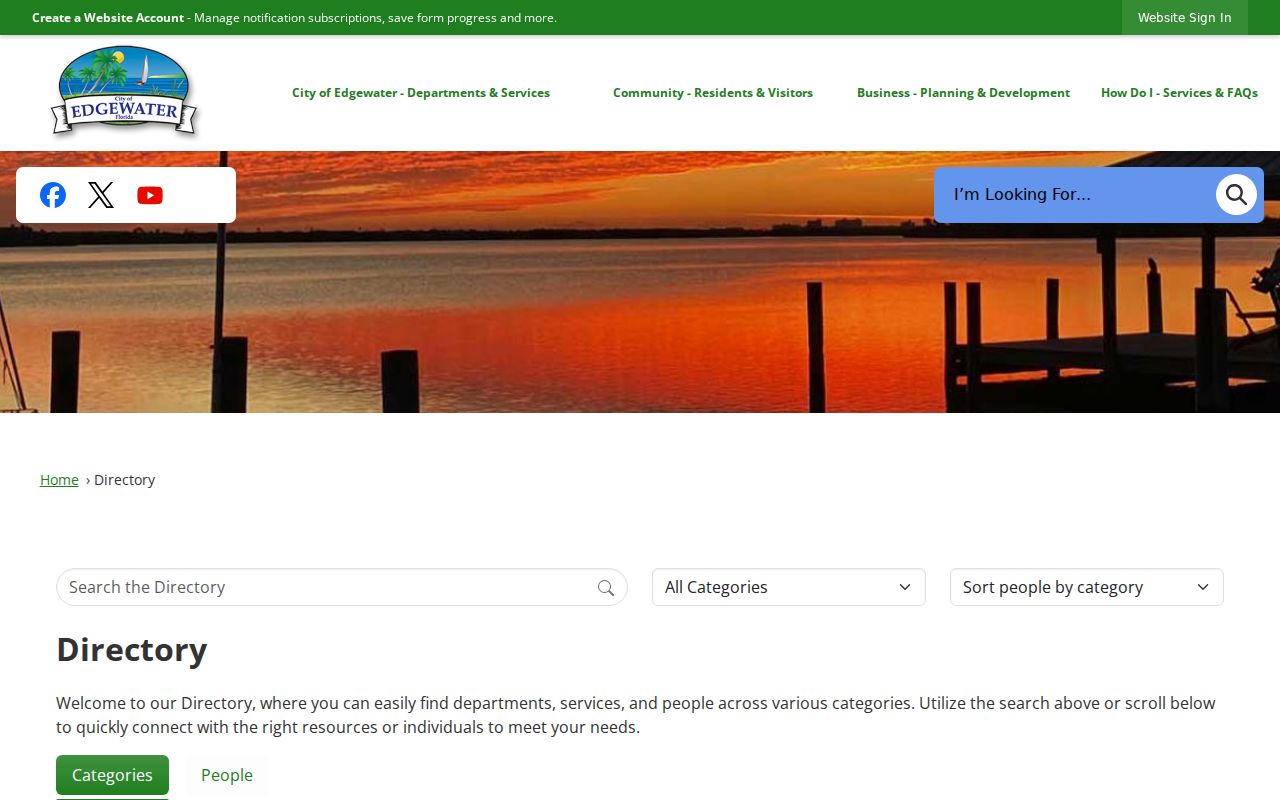The width and height of the screenshot is (1280, 800).
Task: Select the Categories tab
Action: pos(112,775)
